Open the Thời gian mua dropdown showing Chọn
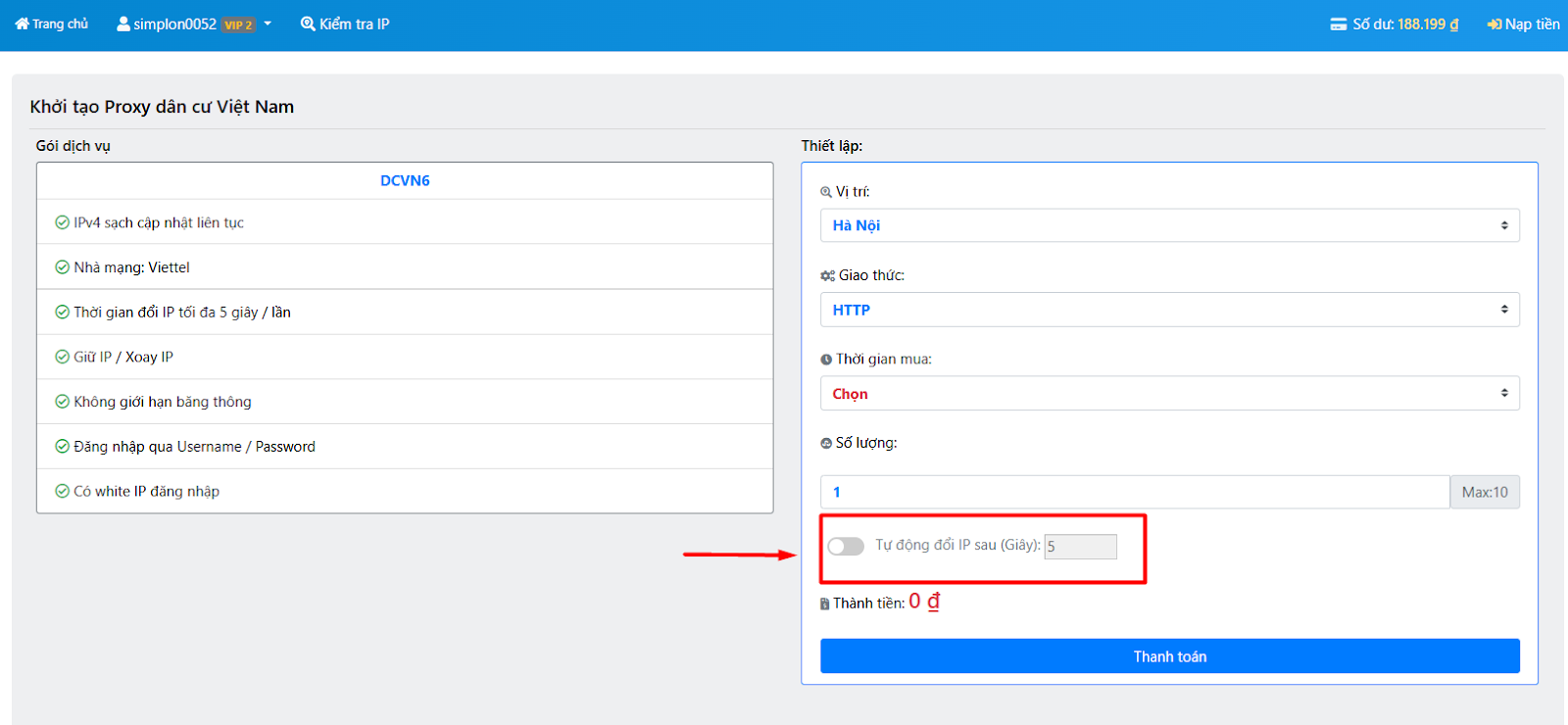Viewport: 1568px width, 725px height. (1170, 394)
